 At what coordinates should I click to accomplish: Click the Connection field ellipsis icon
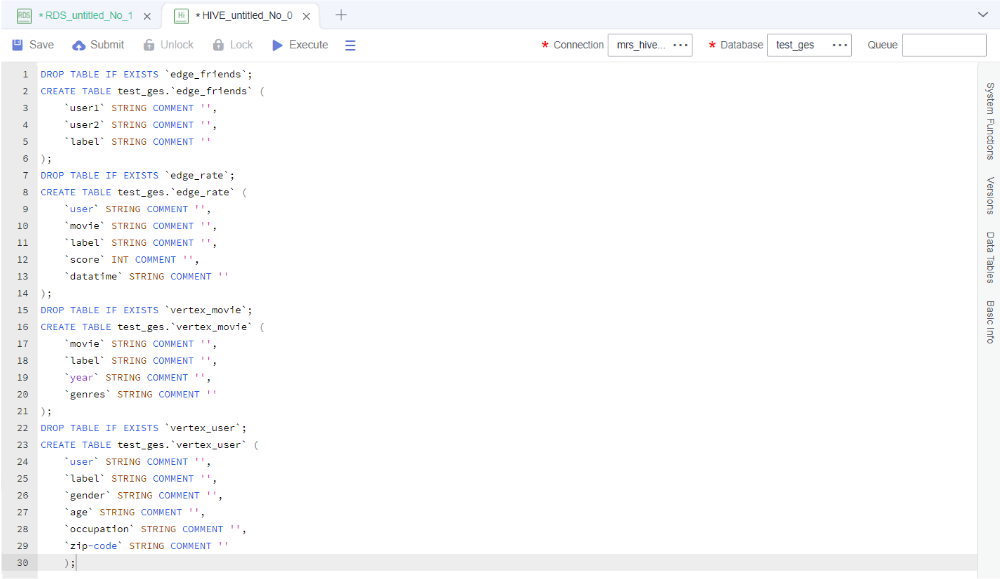click(x=680, y=45)
